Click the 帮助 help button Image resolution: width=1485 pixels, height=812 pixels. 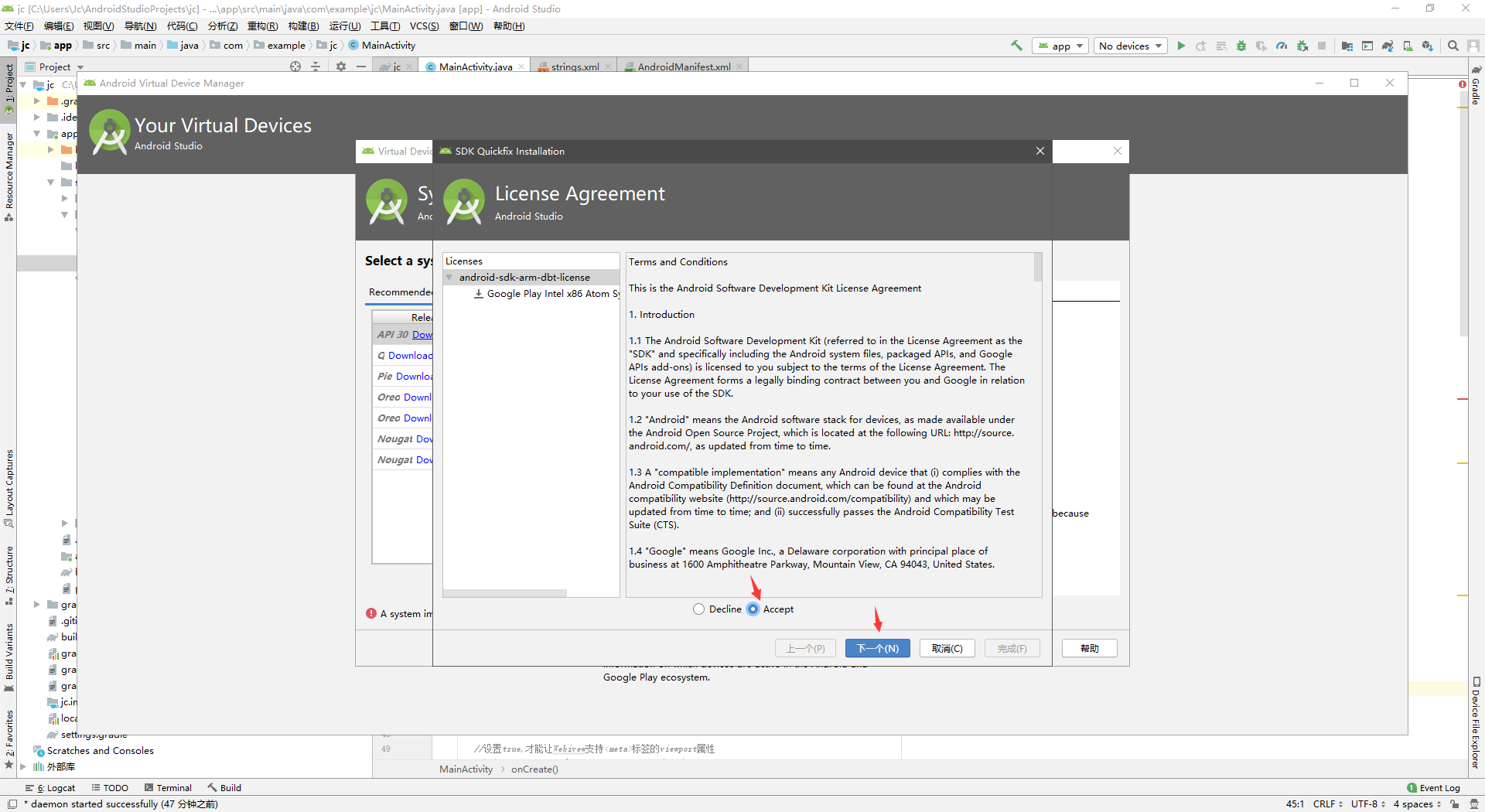click(1089, 648)
